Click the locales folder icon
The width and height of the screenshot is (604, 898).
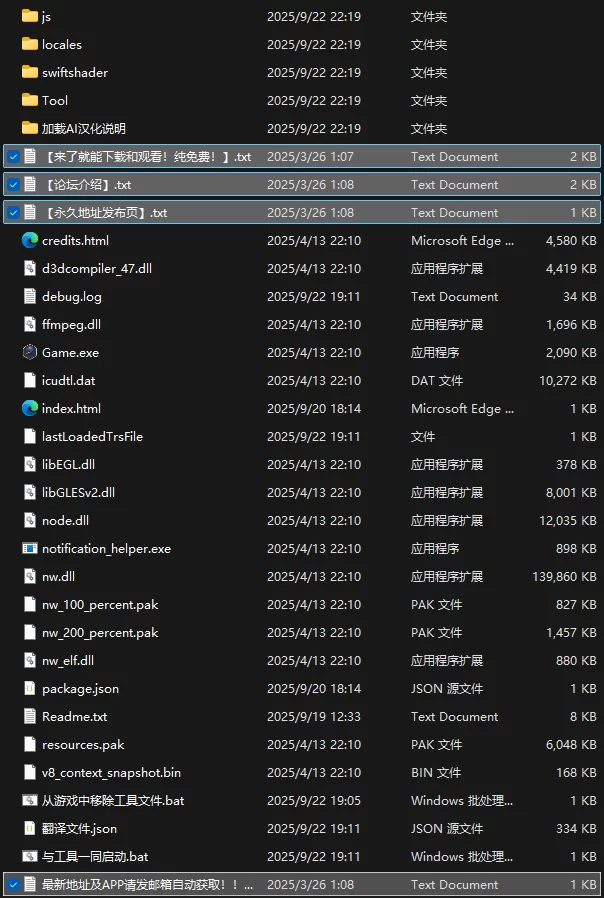pyautogui.click(x=30, y=44)
